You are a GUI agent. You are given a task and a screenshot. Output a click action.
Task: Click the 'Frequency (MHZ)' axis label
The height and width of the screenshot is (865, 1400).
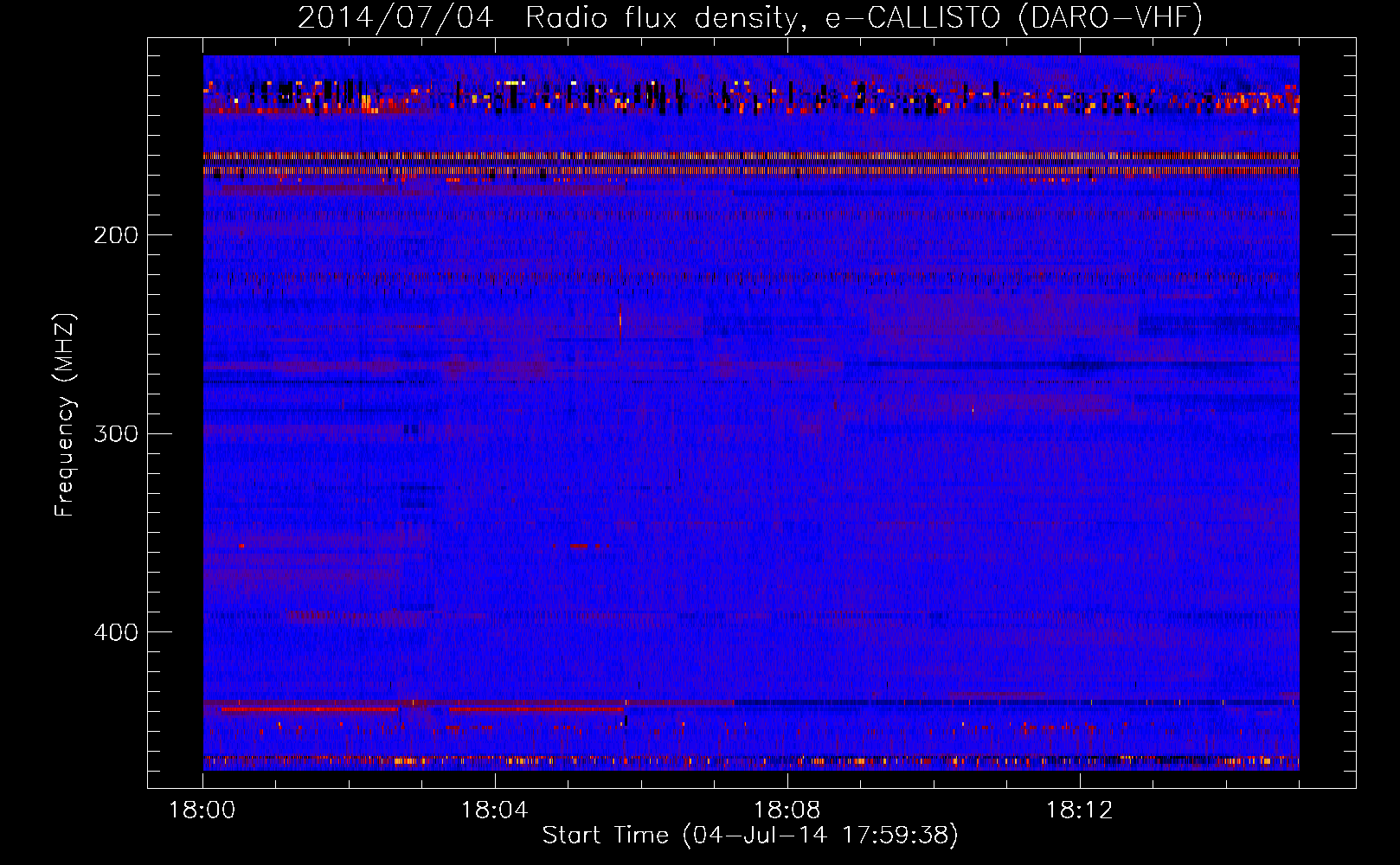[65, 415]
